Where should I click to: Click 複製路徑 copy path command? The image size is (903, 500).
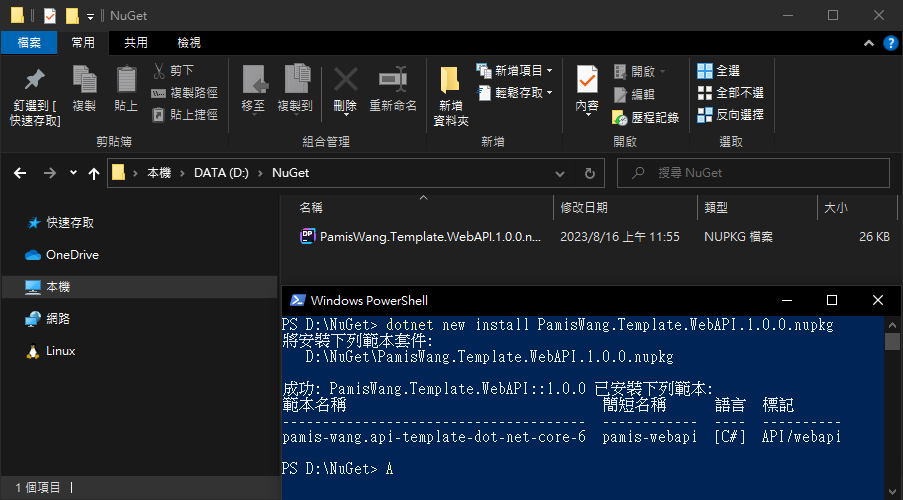point(184,93)
